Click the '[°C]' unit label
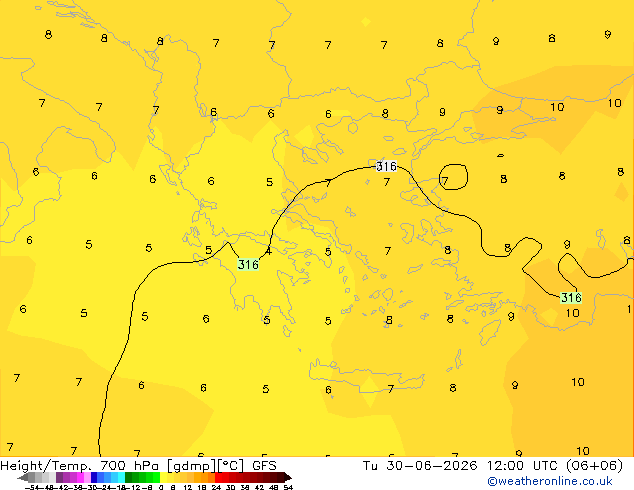Screen dimensions: 634x490 point(231,466)
